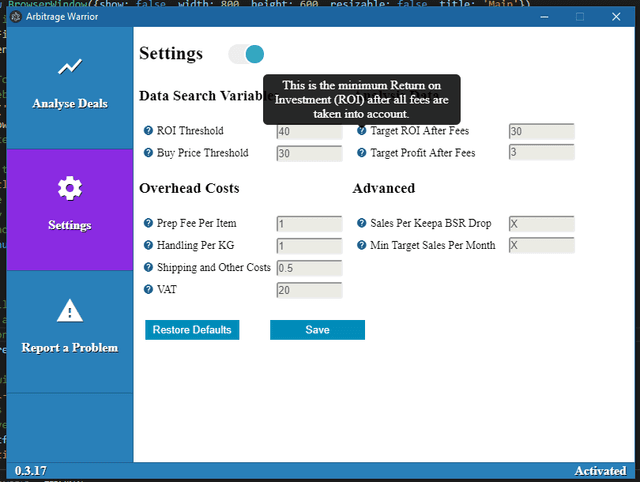Click the help icon beside ROI Threshold

click(x=148, y=131)
